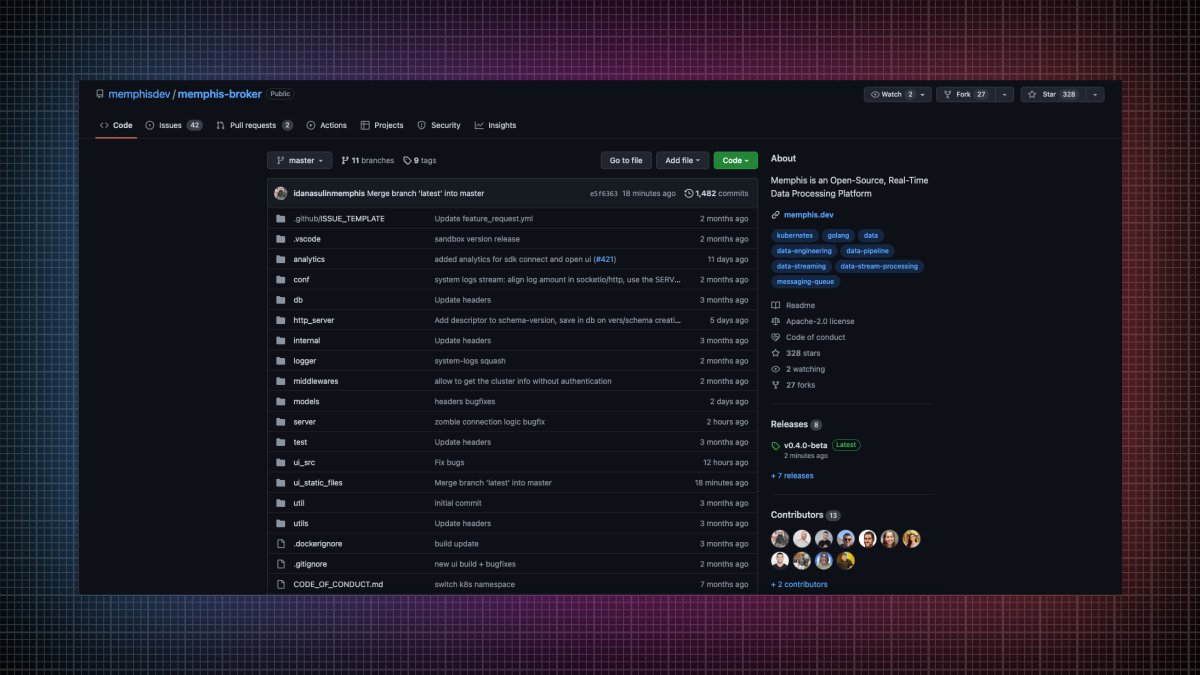Click the server folder icon
Viewport: 1200px width, 675px height.
click(281, 422)
